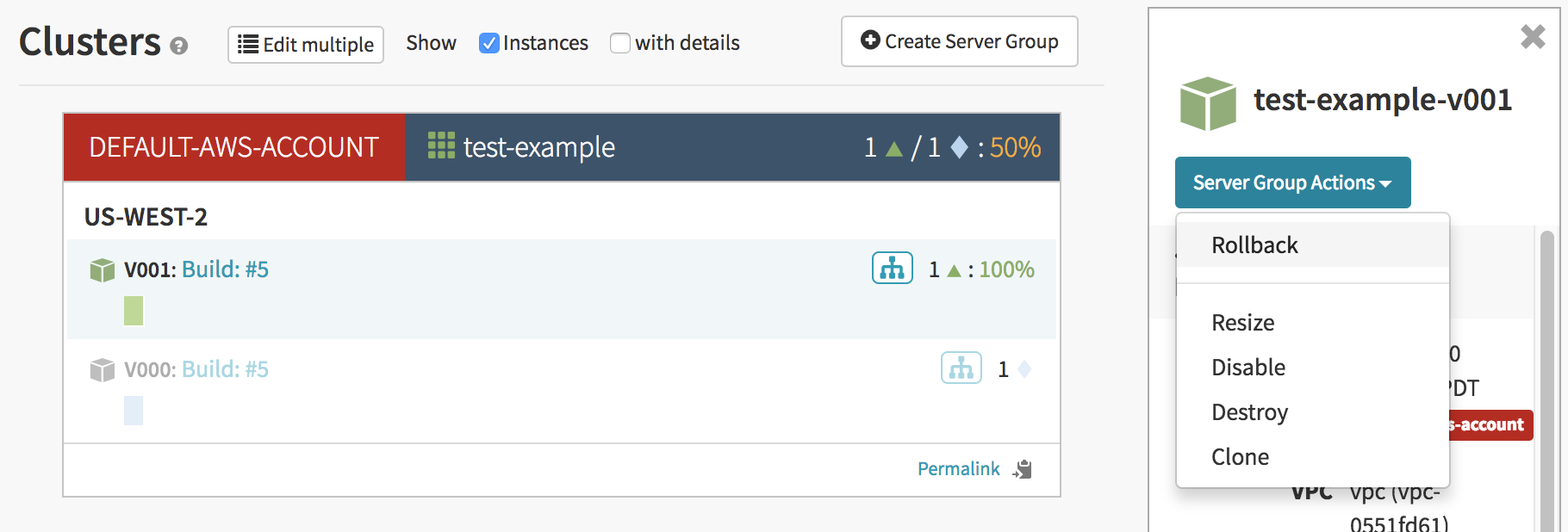Select Disable from the actions menu
1568x532 pixels.
[x=1248, y=368]
